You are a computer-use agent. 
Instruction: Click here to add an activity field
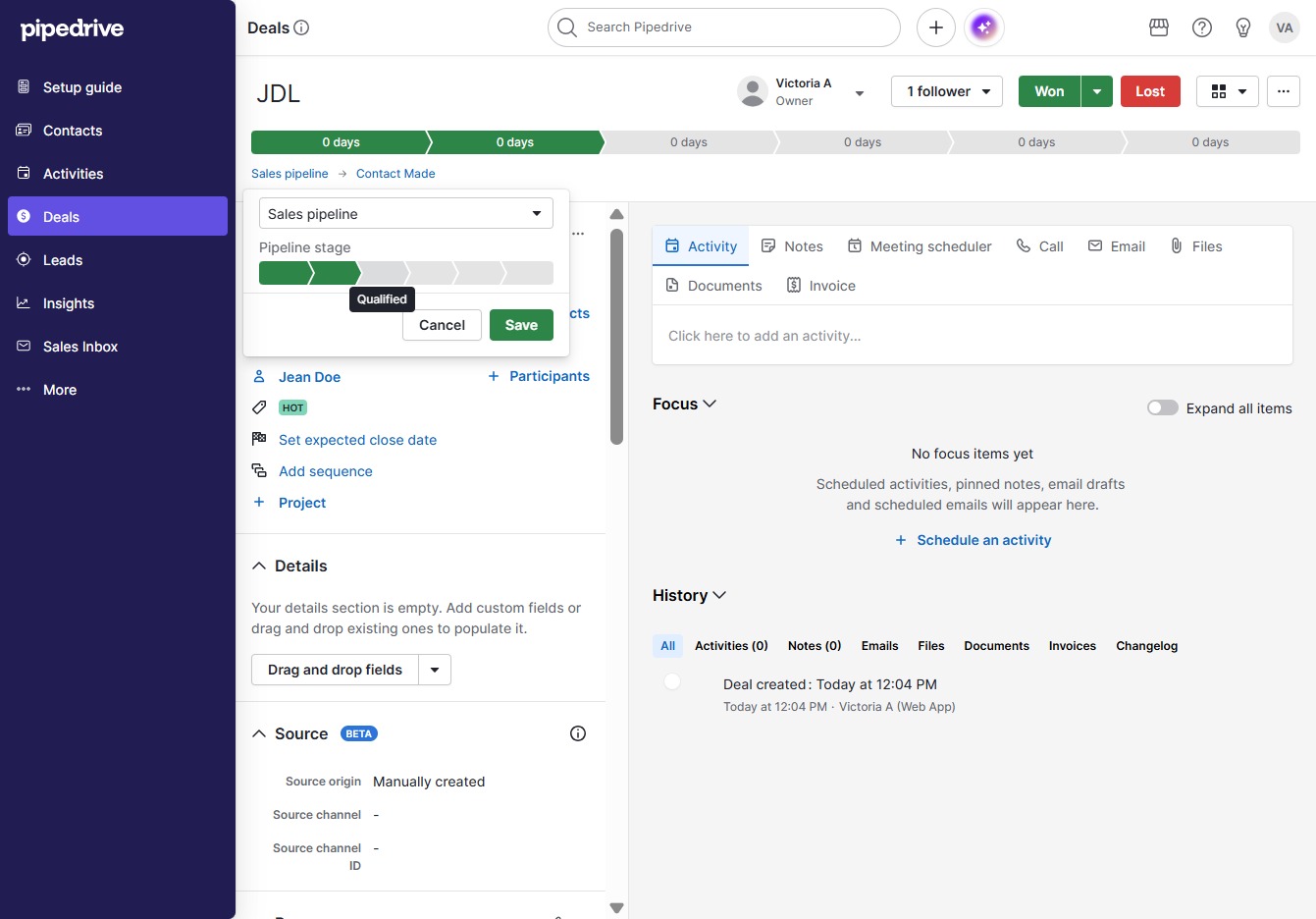tap(973, 336)
